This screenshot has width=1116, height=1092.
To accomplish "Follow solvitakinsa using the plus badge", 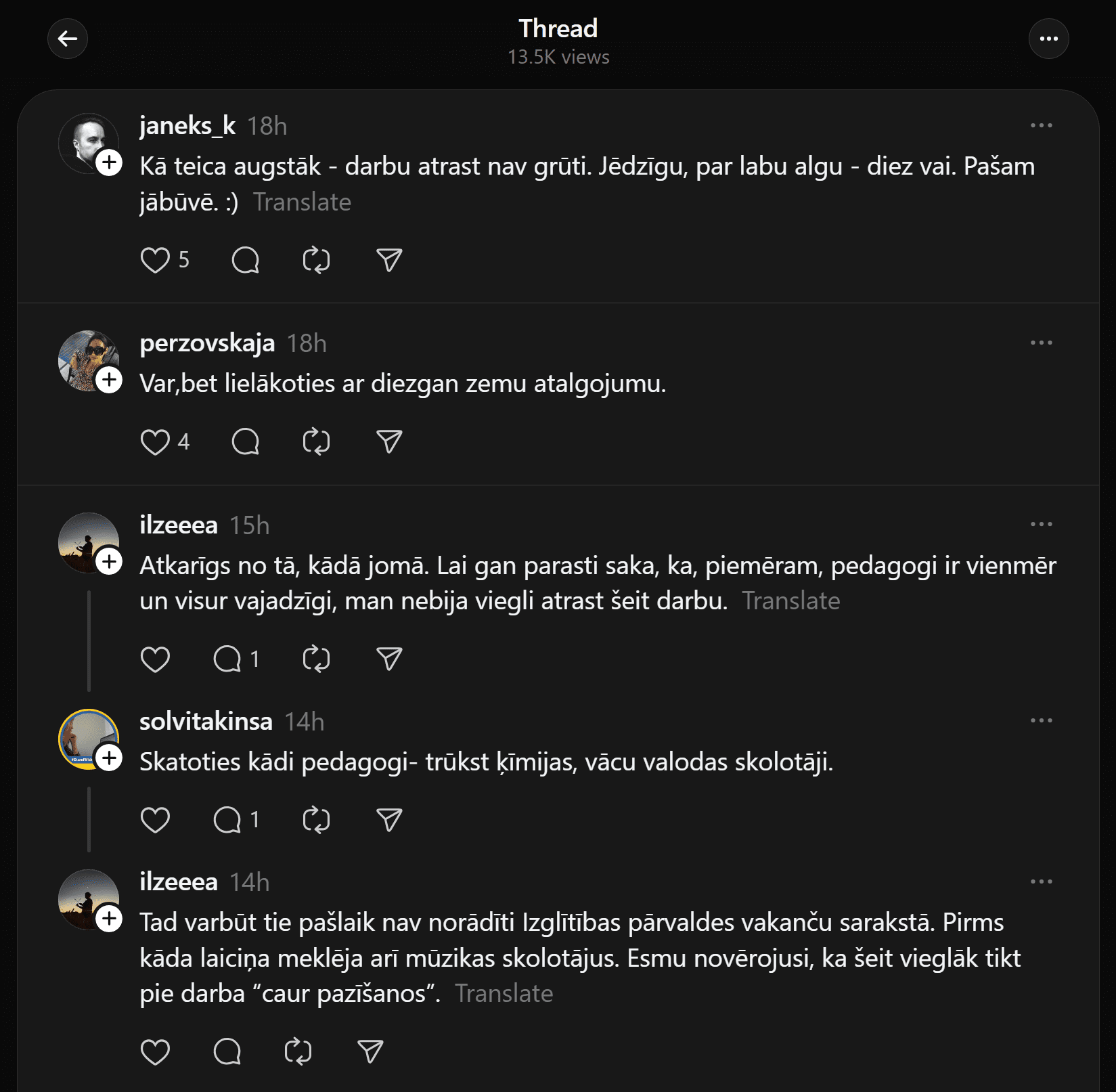I will pyautogui.click(x=110, y=758).
